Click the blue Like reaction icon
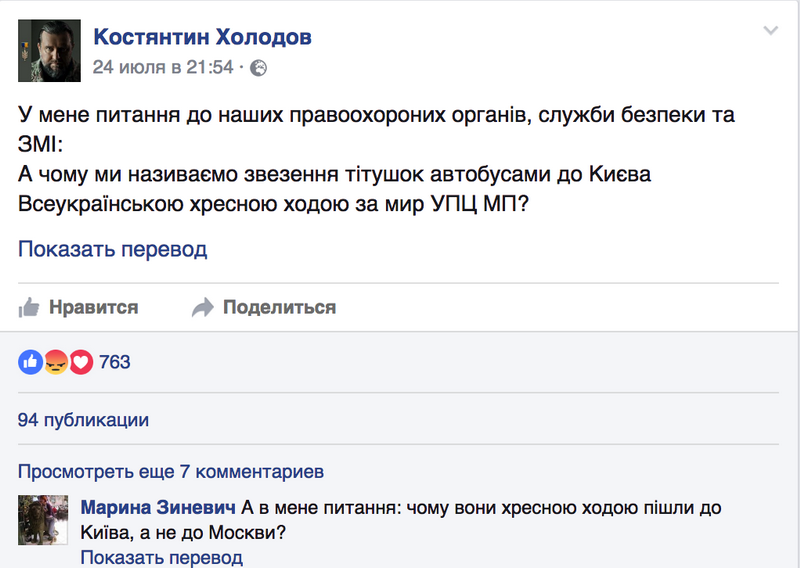 point(31,362)
